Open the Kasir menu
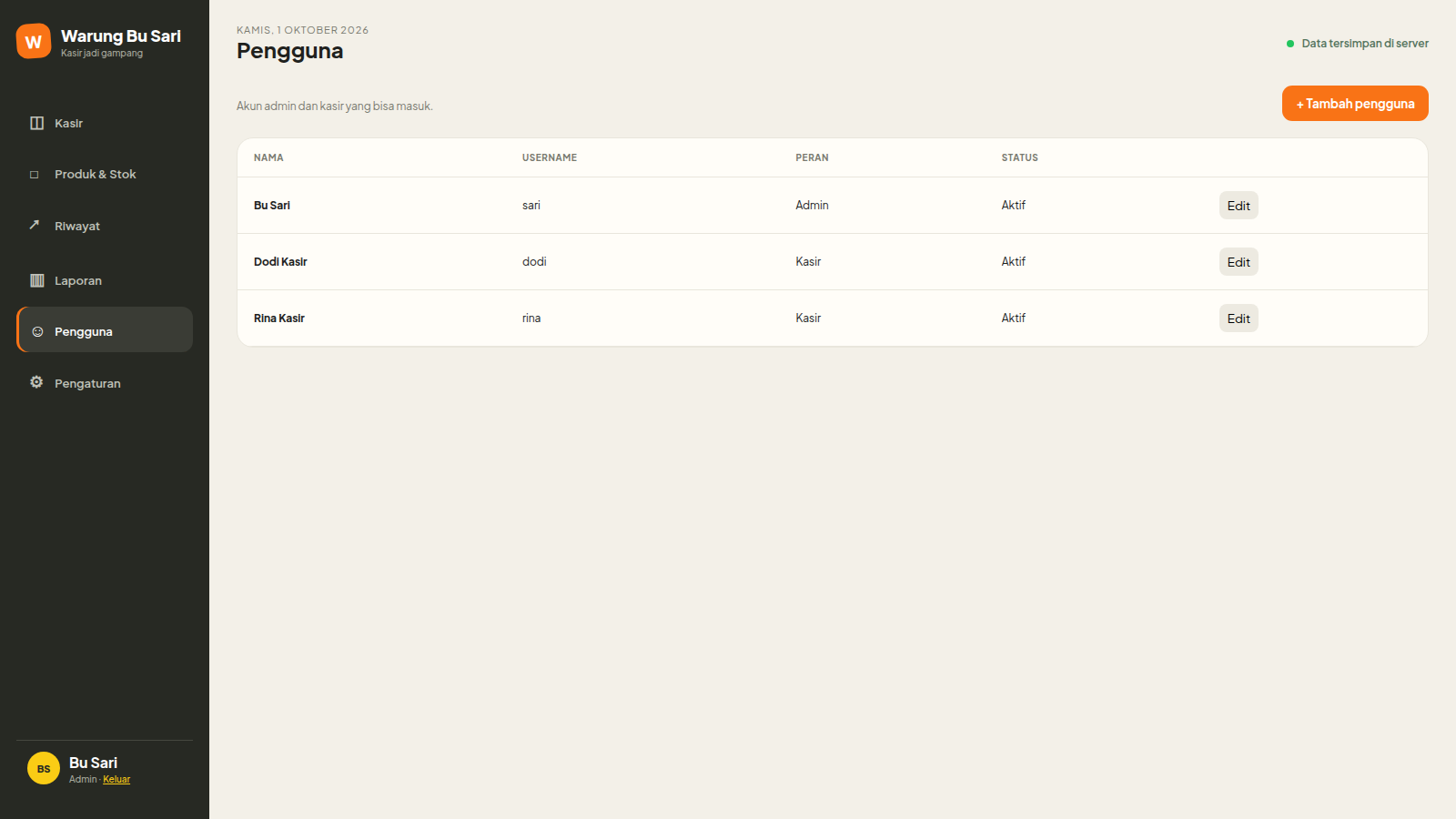Viewport: 1456px width, 819px height. [x=105, y=123]
